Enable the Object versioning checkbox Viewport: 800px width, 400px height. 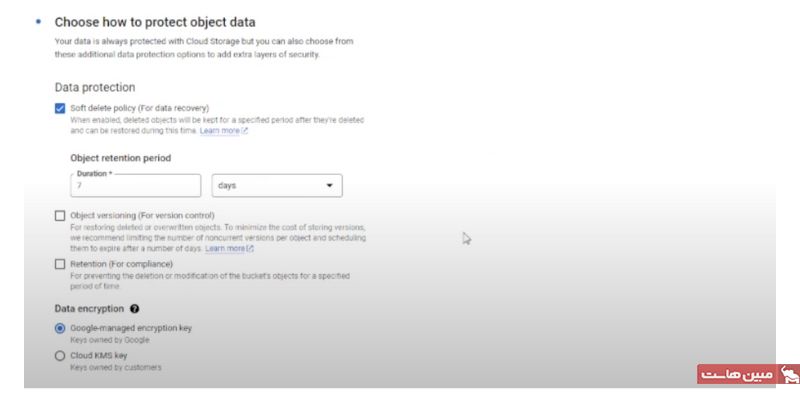61,215
